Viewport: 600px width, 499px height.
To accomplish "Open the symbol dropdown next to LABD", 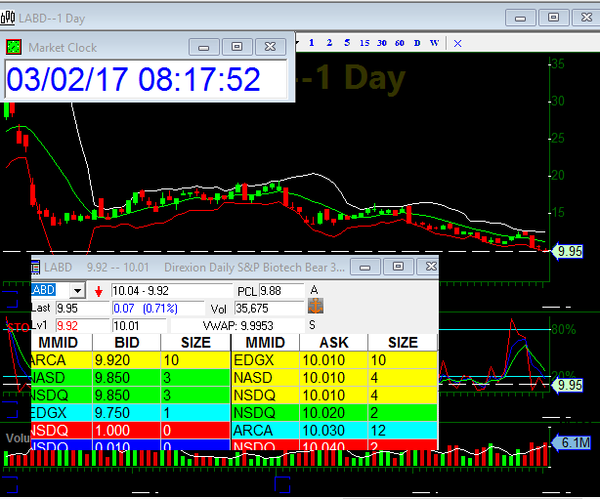I will (79, 291).
